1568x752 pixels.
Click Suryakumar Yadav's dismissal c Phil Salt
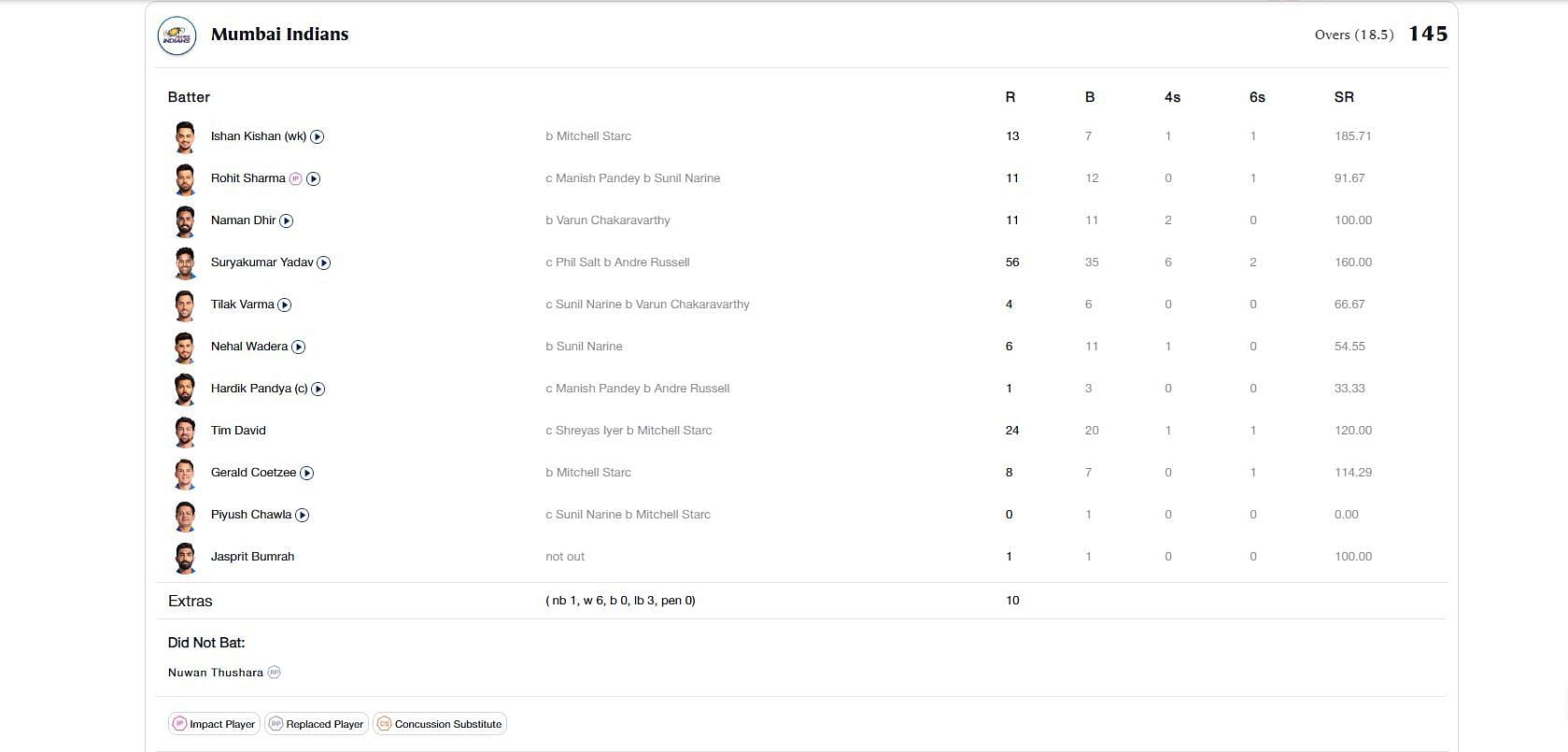click(617, 262)
